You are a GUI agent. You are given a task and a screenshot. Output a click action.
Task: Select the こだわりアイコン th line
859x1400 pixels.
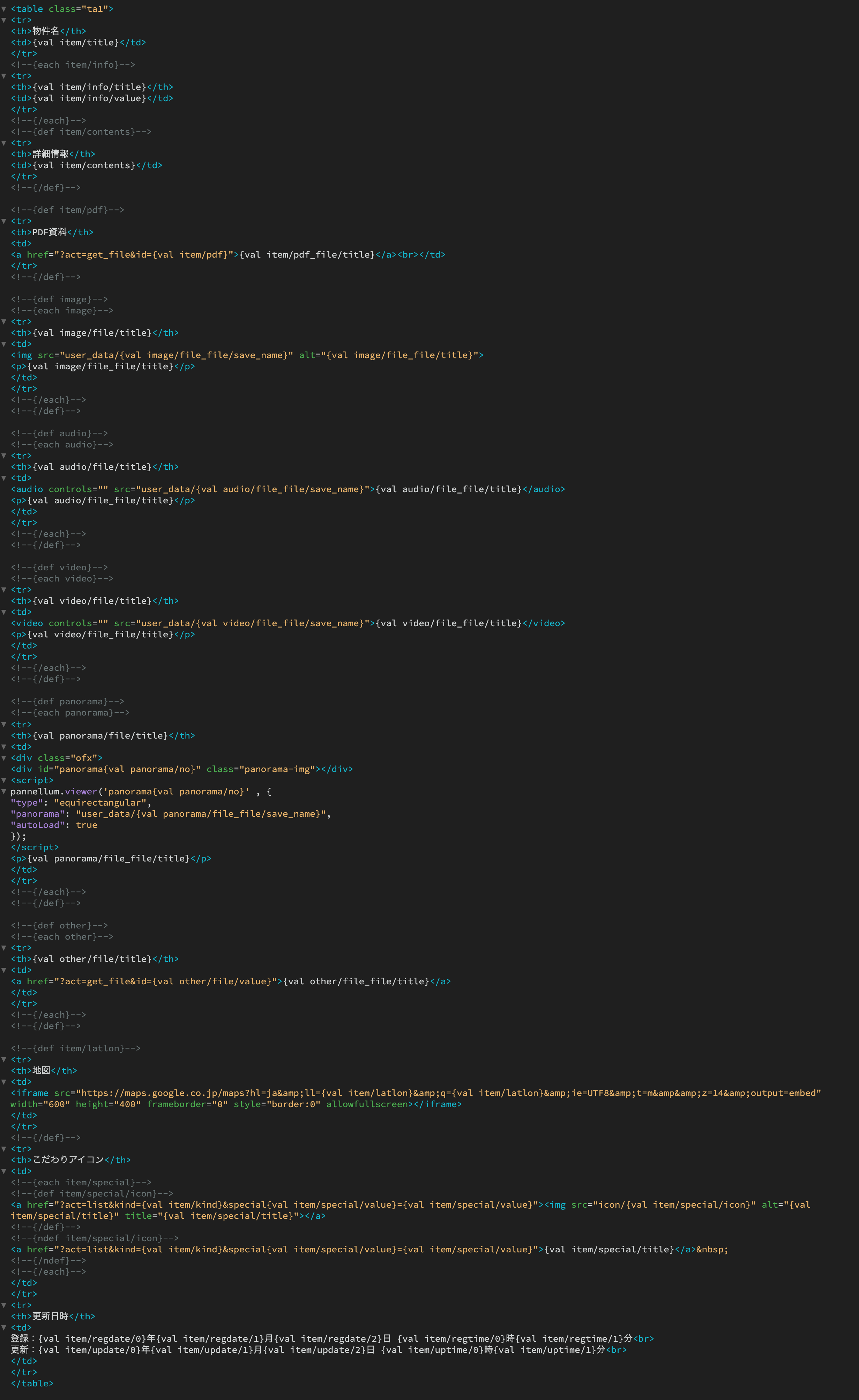click(x=70, y=1160)
